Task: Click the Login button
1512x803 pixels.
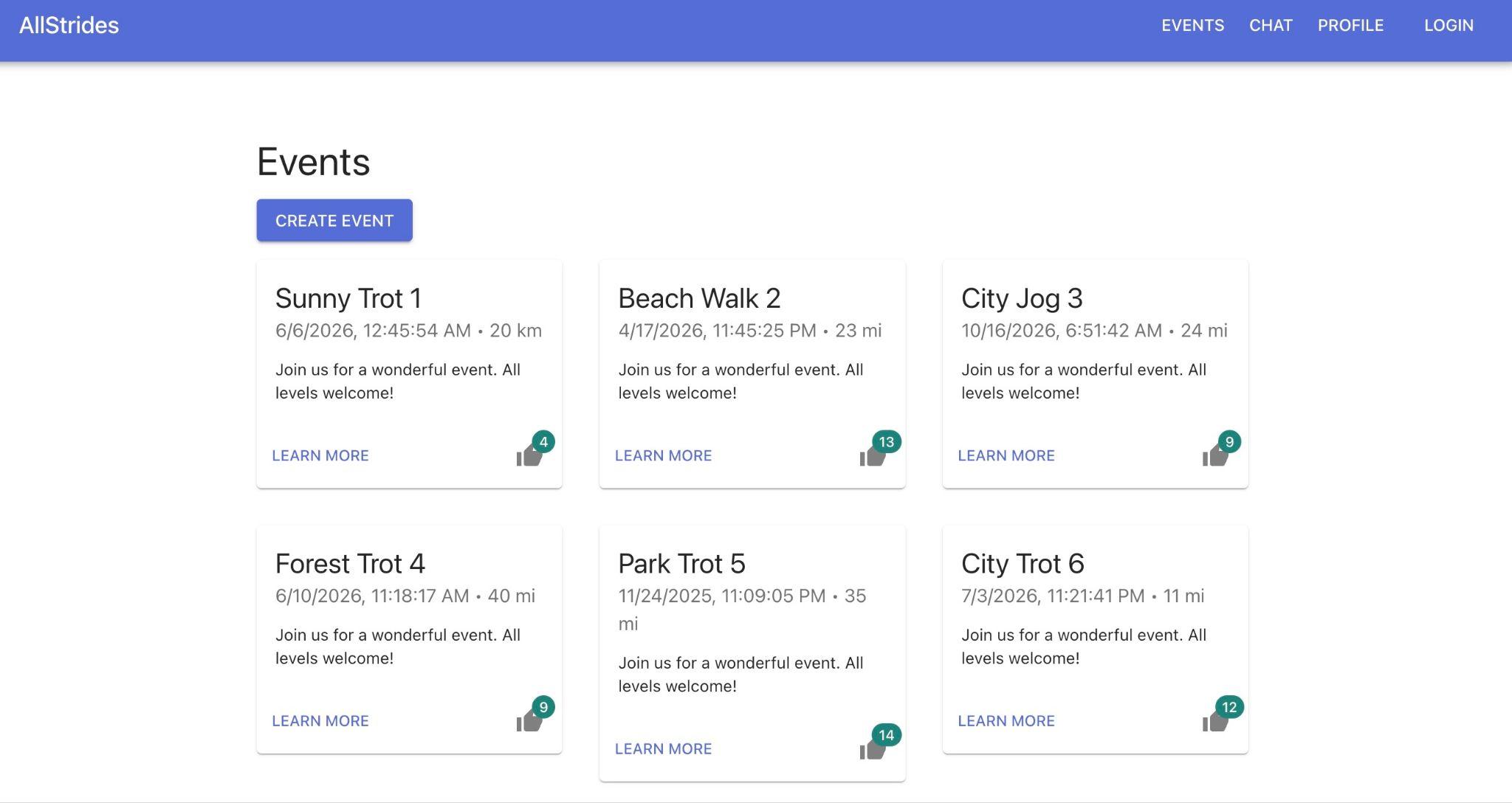Action: coord(1449,25)
